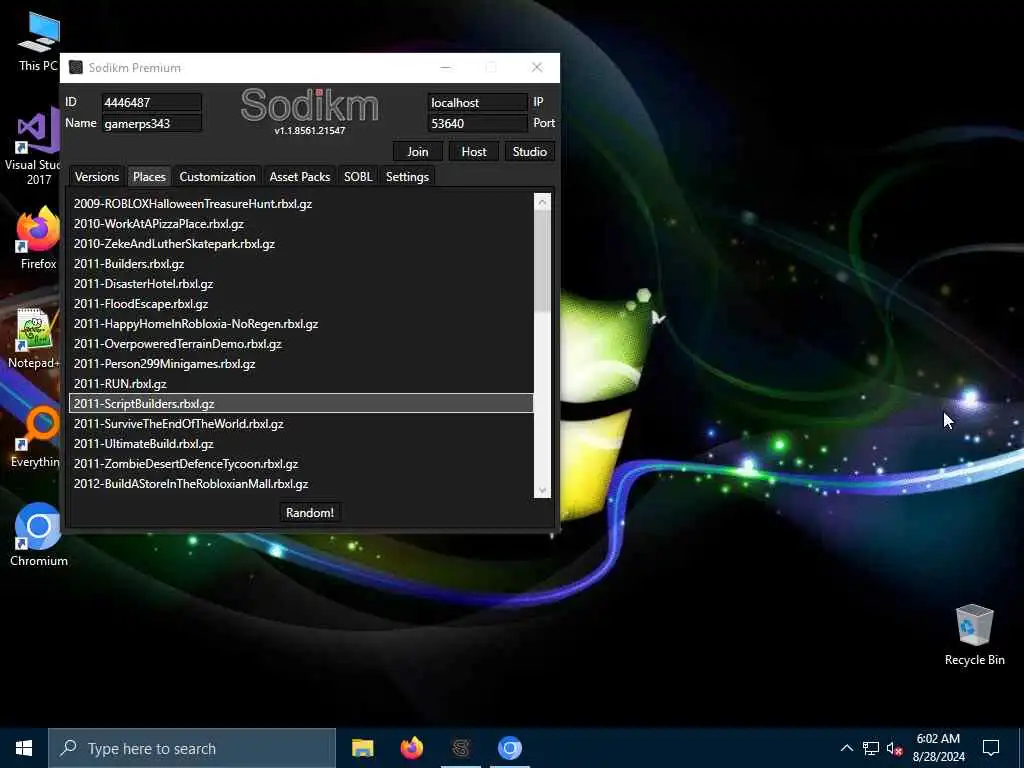1024x768 pixels.
Task: Open Firefox from the taskbar
Action: pos(411,748)
